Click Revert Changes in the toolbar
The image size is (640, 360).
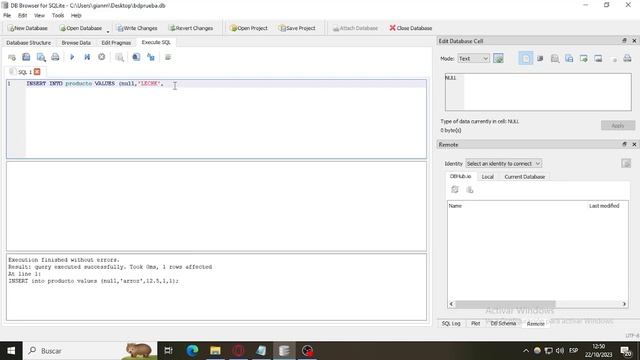pos(191,28)
